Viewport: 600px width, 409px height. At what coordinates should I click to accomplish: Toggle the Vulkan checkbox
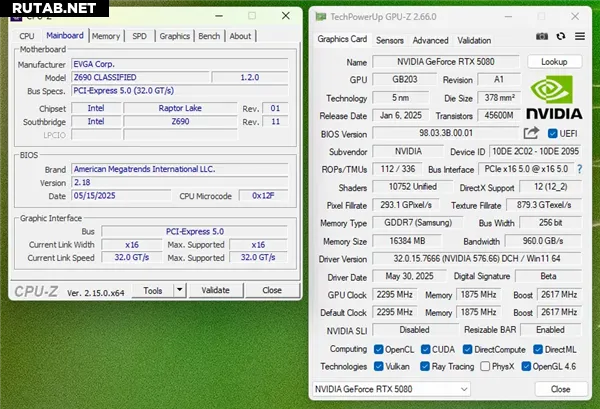(x=378, y=366)
